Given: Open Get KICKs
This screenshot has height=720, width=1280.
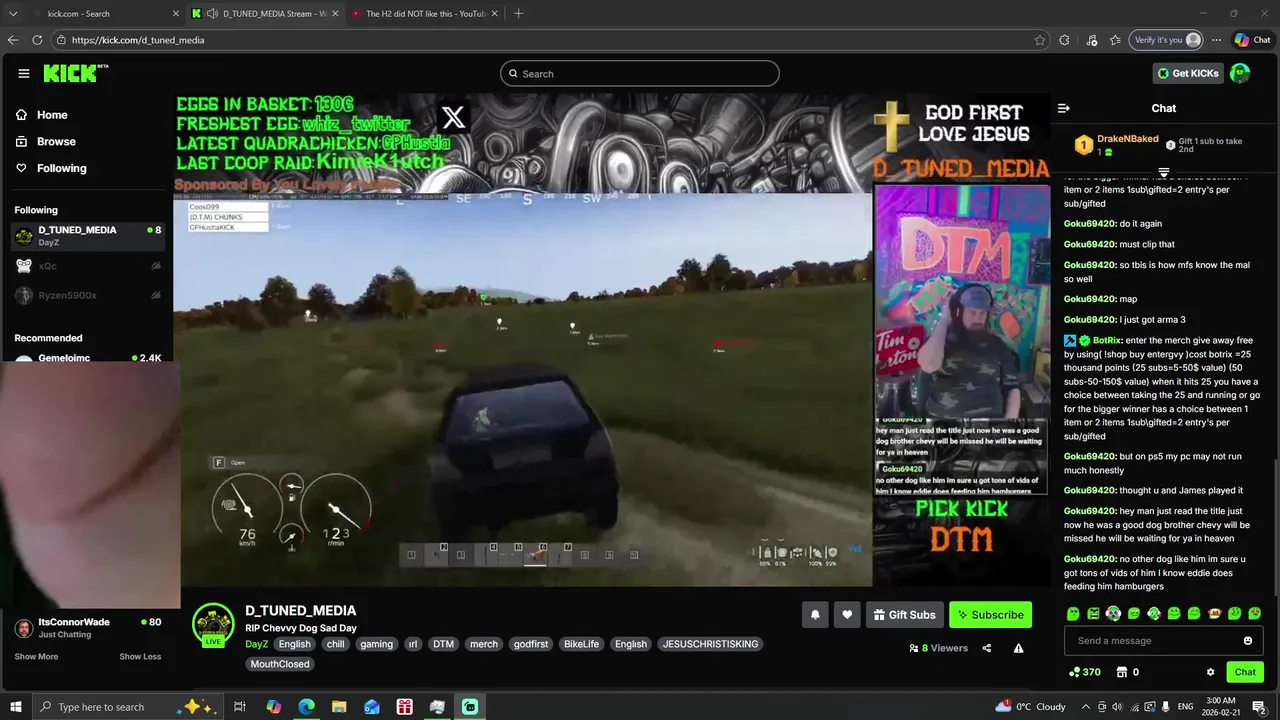Looking at the screenshot, I should (1188, 73).
